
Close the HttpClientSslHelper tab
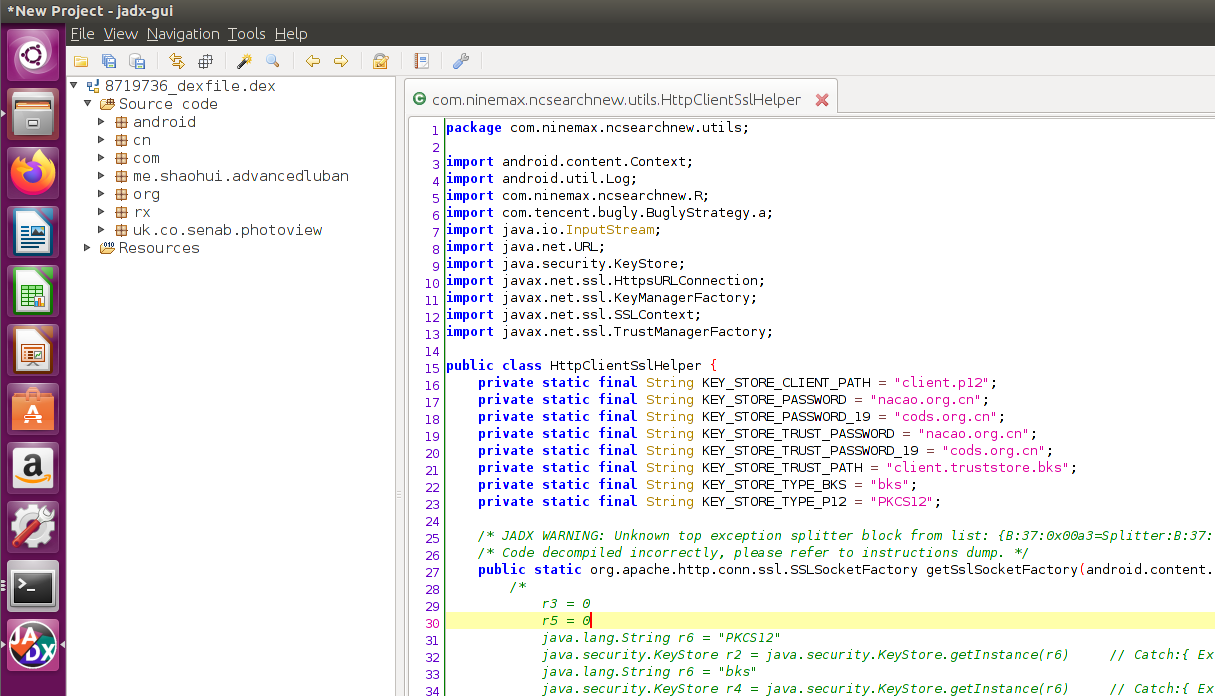822,100
